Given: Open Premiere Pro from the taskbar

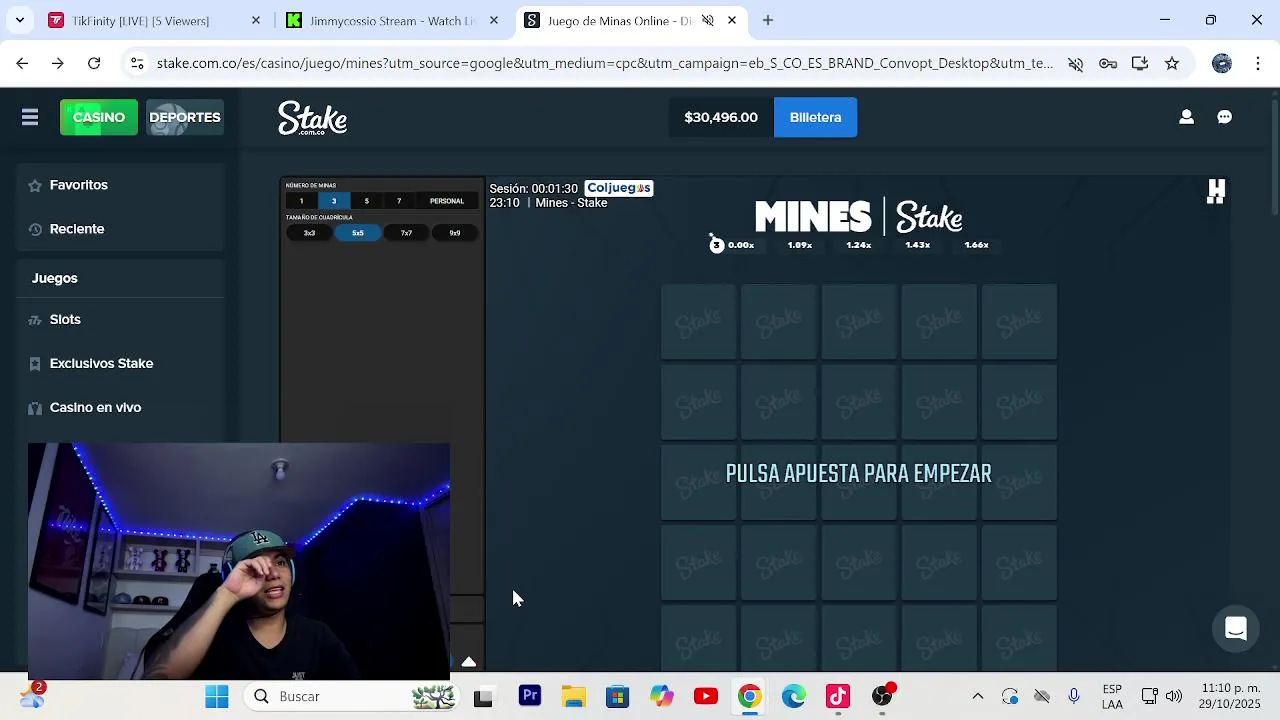Looking at the screenshot, I should 530,696.
